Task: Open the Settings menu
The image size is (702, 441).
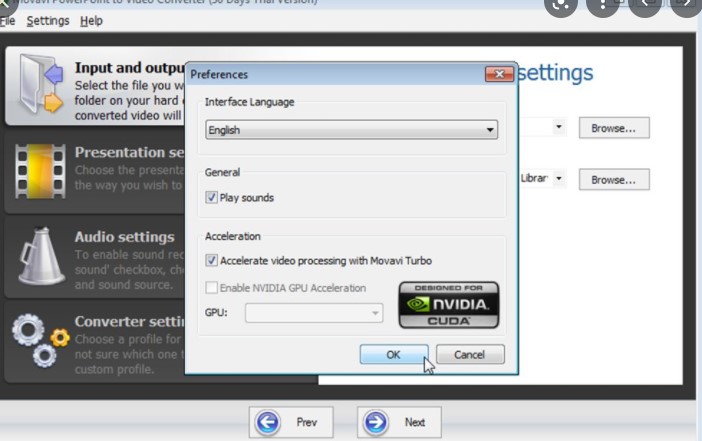Action: coord(48,21)
